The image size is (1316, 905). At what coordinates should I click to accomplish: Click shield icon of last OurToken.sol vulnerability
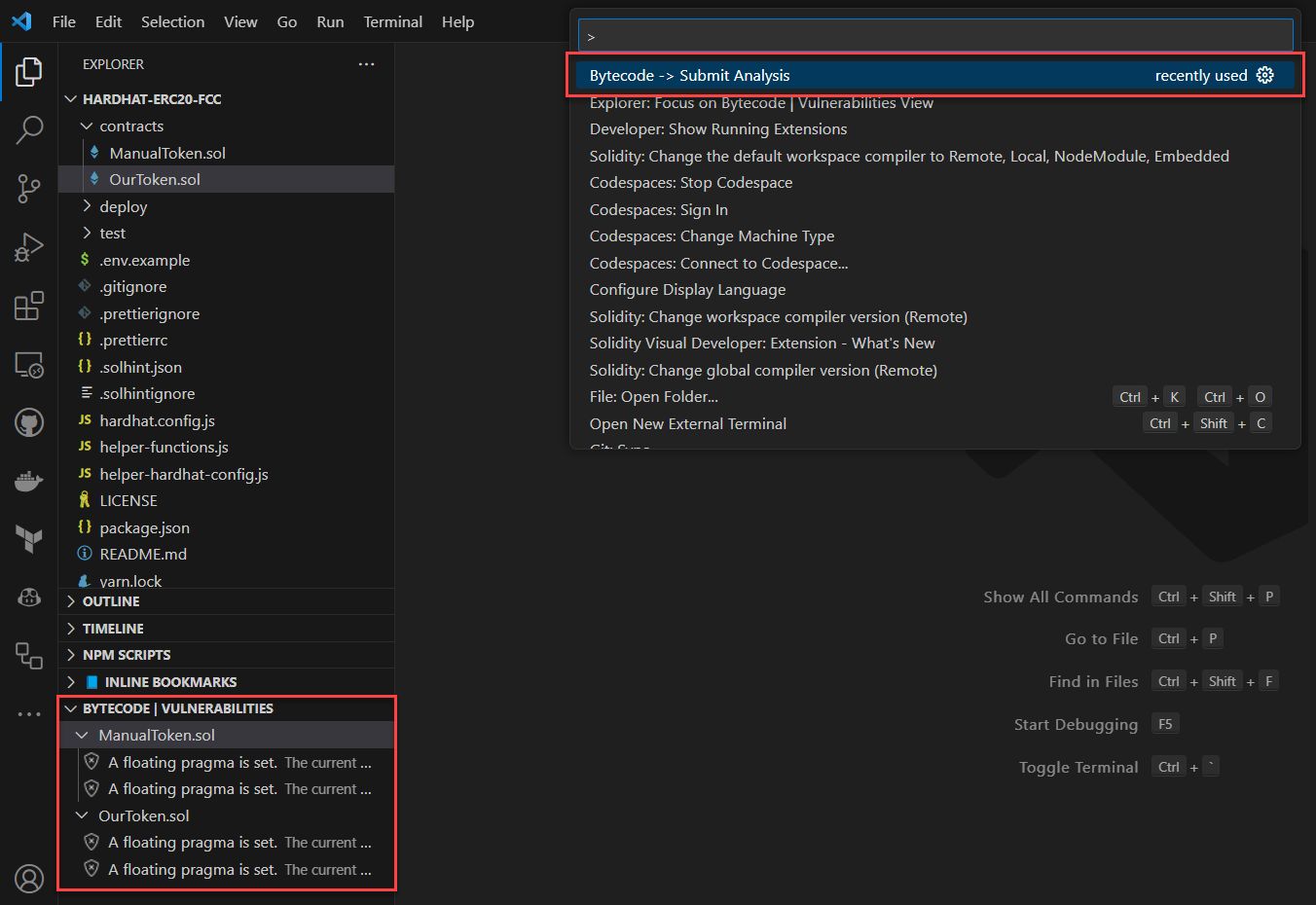click(x=91, y=869)
